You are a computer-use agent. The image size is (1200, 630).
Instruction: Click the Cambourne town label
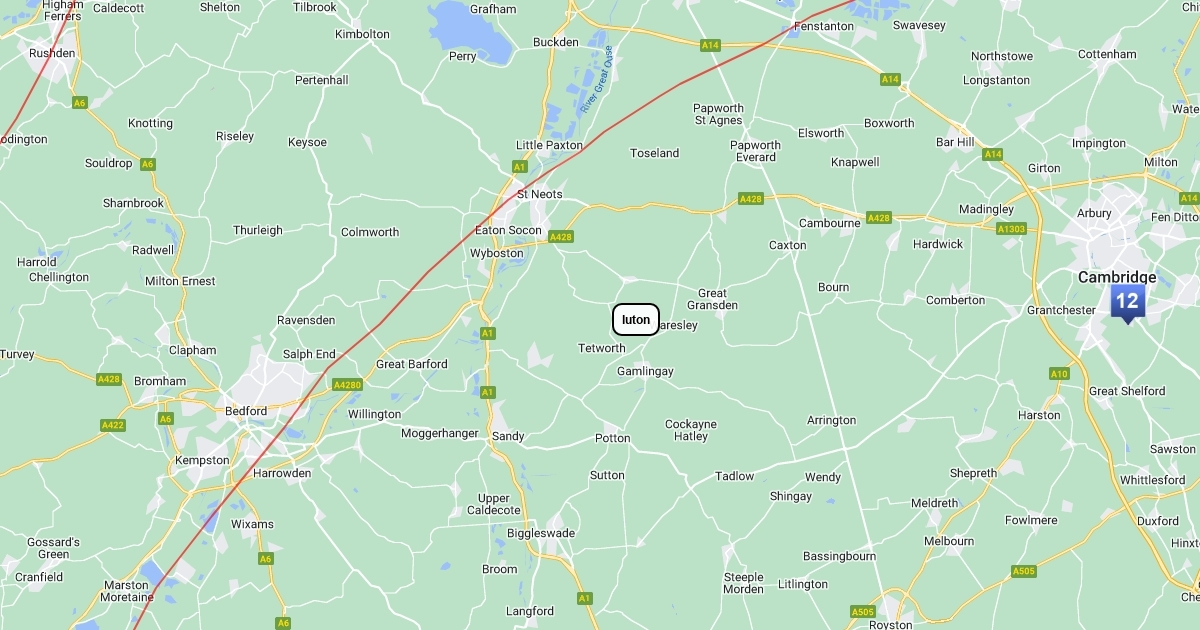click(x=830, y=223)
